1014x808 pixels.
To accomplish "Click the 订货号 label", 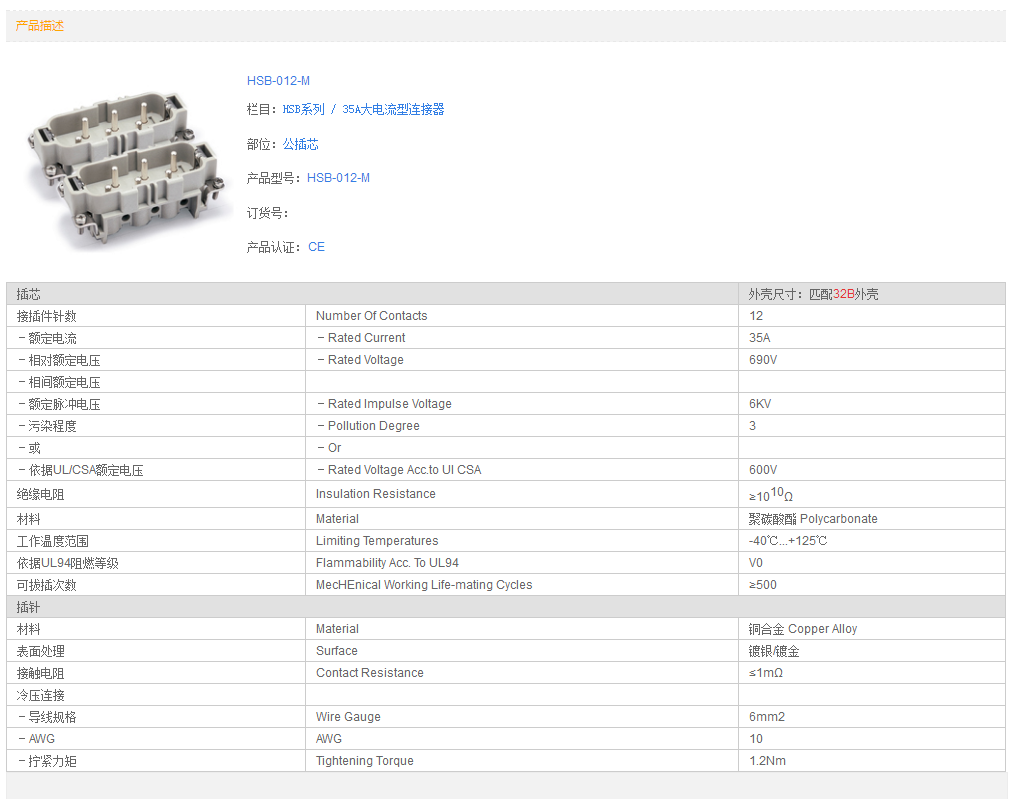I will 267,213.
